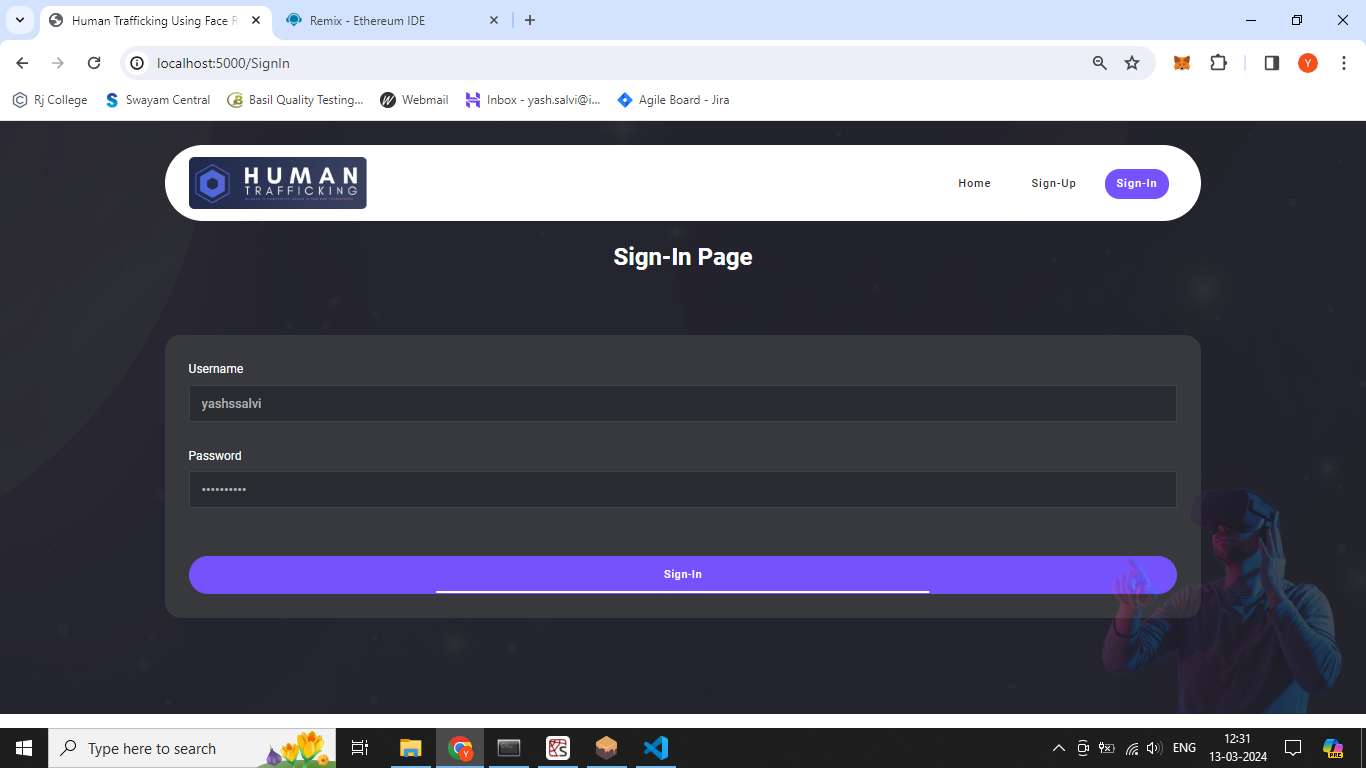Viewport: 1366px width, 768px height.
Task: Open the Chrome Extensions puzzle icon
Action: pos(1218,63)
